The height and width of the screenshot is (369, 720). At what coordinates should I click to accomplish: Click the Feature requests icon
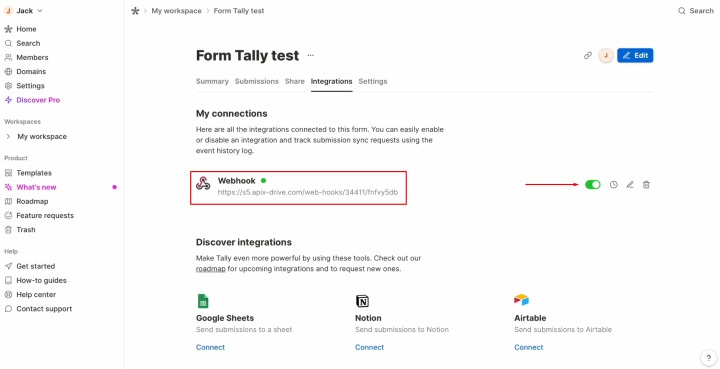pos(8,216)
